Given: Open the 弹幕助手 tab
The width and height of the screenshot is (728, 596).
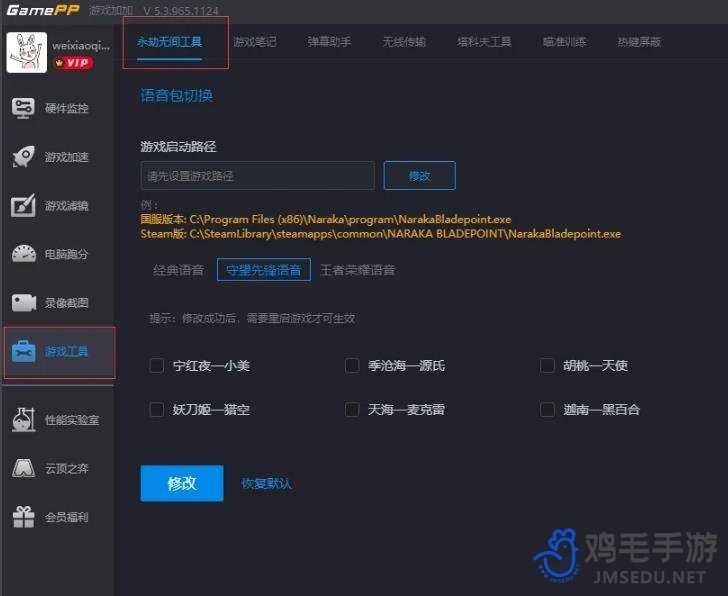Looking at the screenshot, I should 329,42.
